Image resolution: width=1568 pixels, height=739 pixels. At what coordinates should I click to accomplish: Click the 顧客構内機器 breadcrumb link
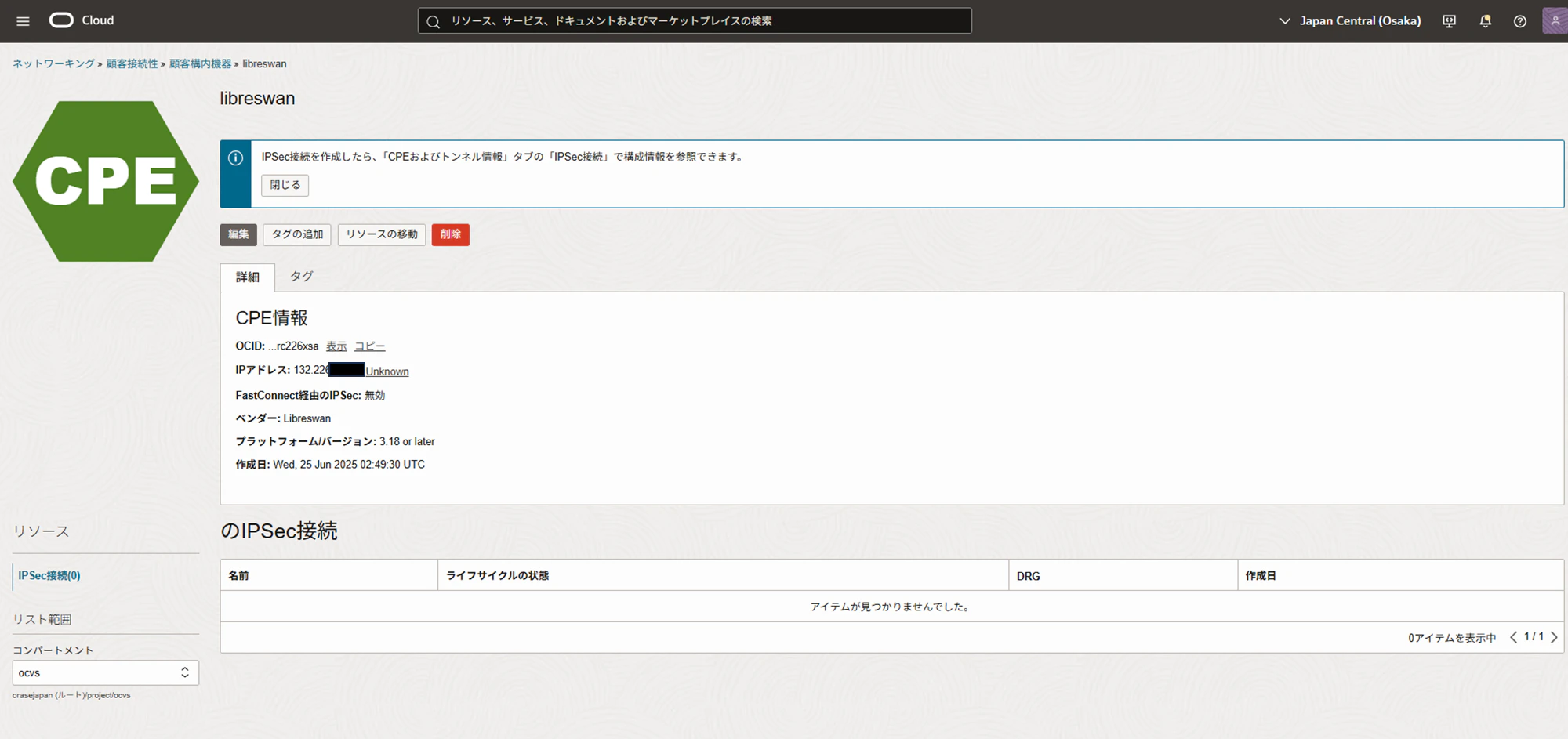click(201, 64)
